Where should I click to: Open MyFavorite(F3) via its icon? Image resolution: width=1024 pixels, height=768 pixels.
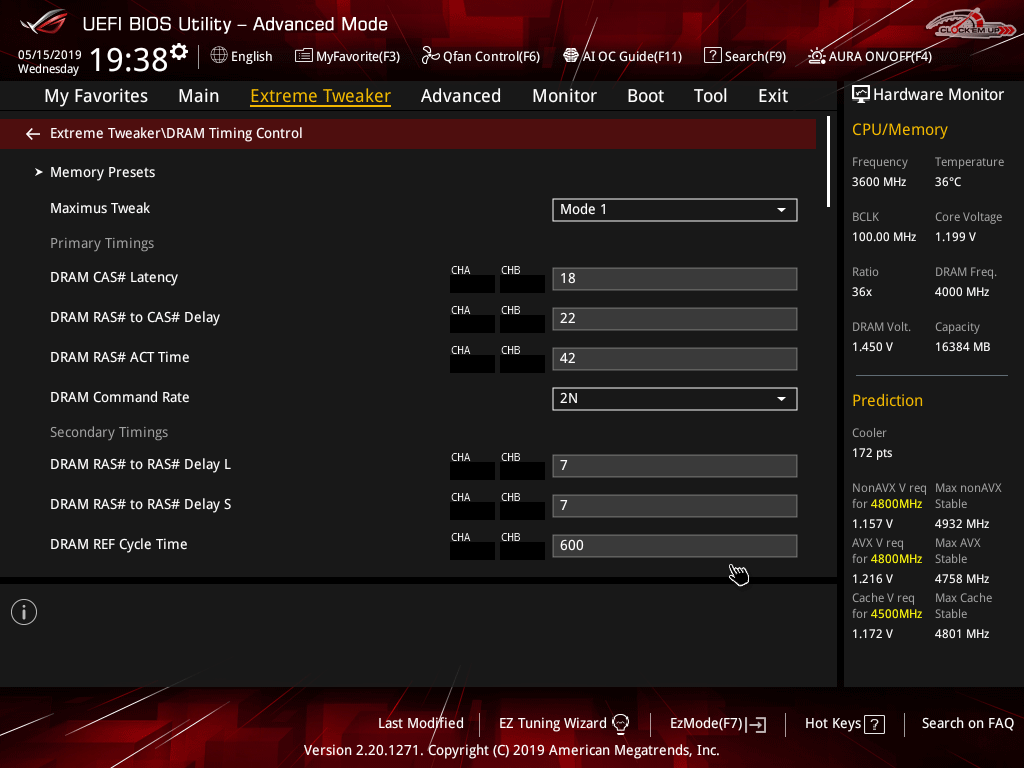pyautogui.click(x=304, y=56)
